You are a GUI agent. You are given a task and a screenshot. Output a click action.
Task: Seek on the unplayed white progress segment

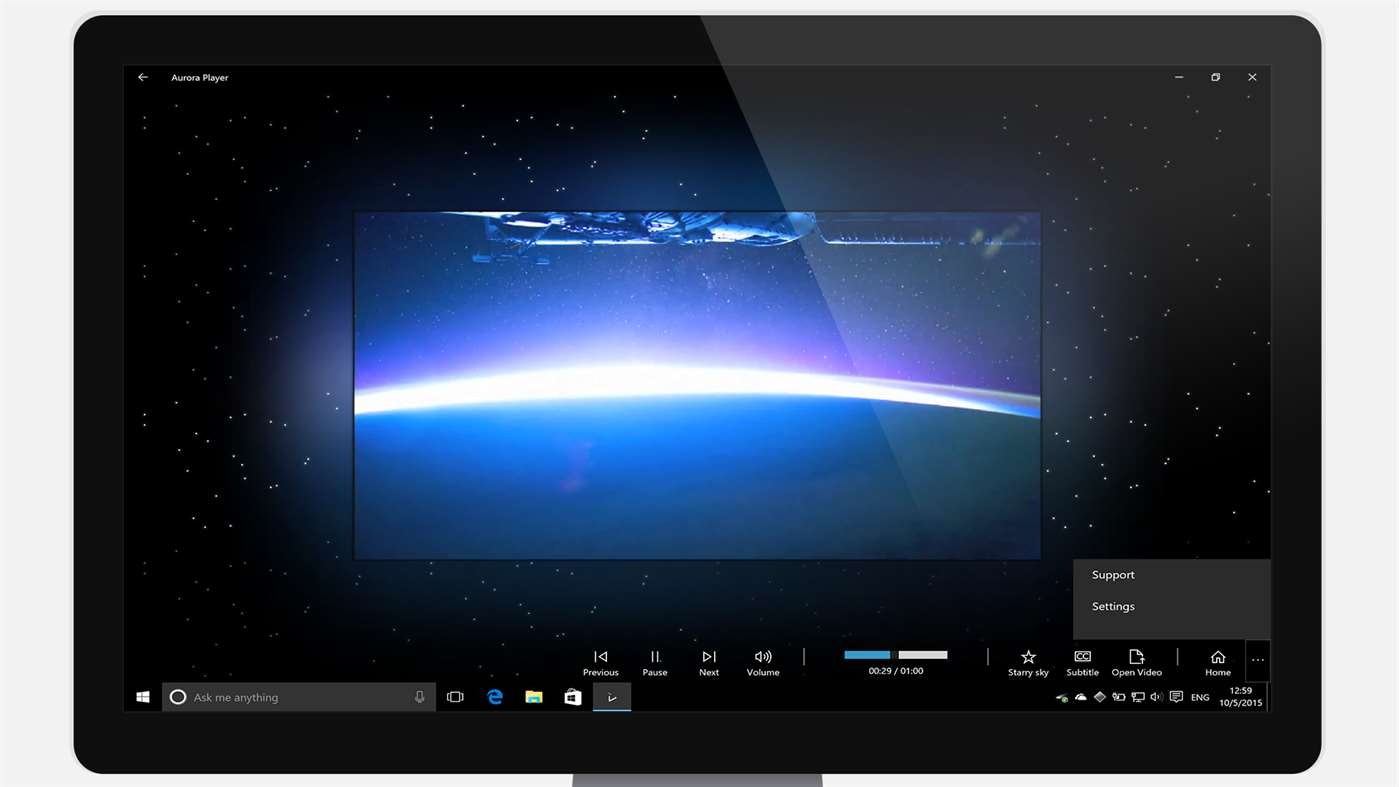pyautogui.click(x=923, y=655)
